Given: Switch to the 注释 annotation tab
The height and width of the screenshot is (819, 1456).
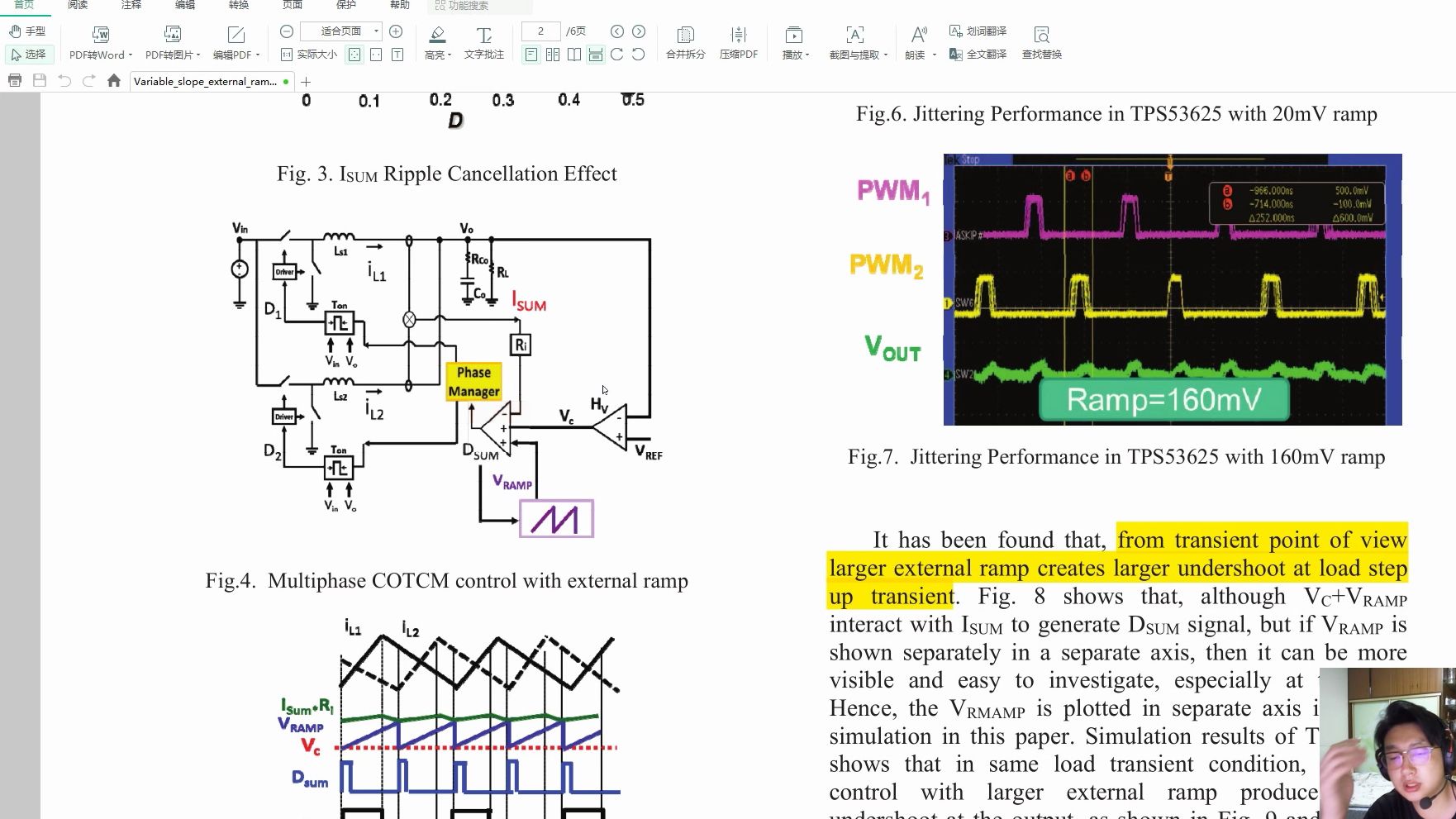Looking at the screenshot, I should pyautogui.click(x=130, y=5).
